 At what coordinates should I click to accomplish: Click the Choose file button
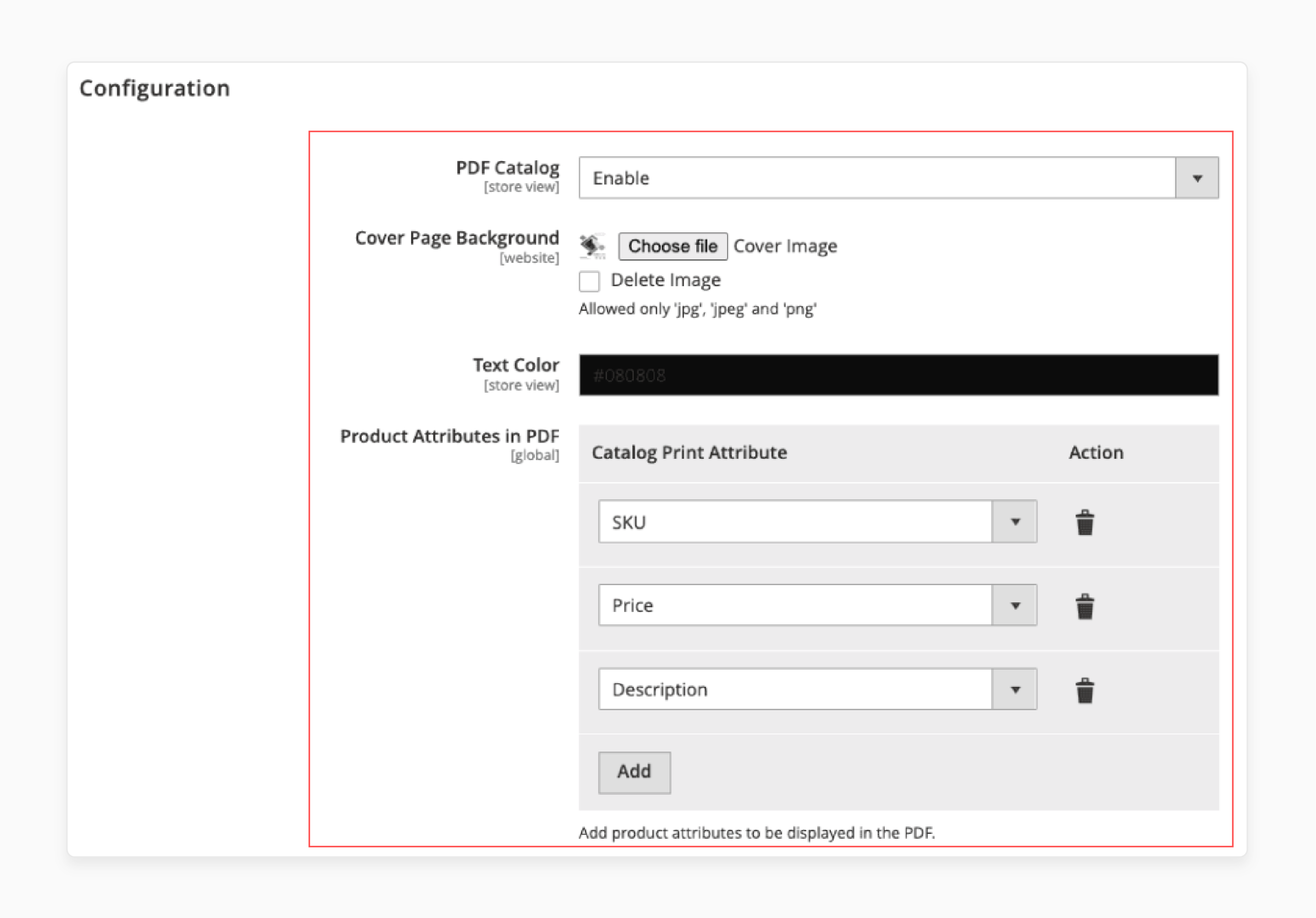point(673,247)
